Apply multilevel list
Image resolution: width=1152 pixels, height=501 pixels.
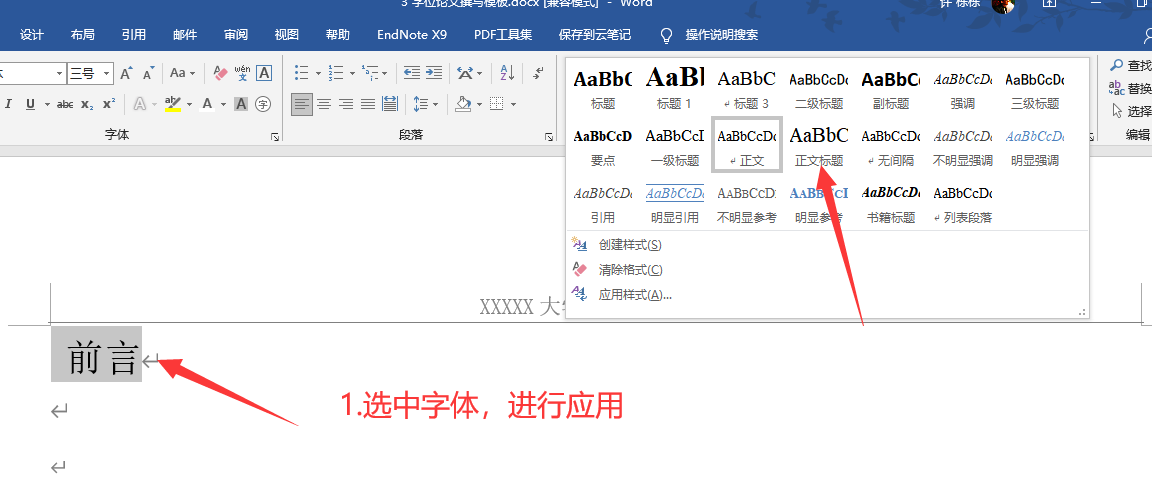pyautogui.click(x=371, y=73)
